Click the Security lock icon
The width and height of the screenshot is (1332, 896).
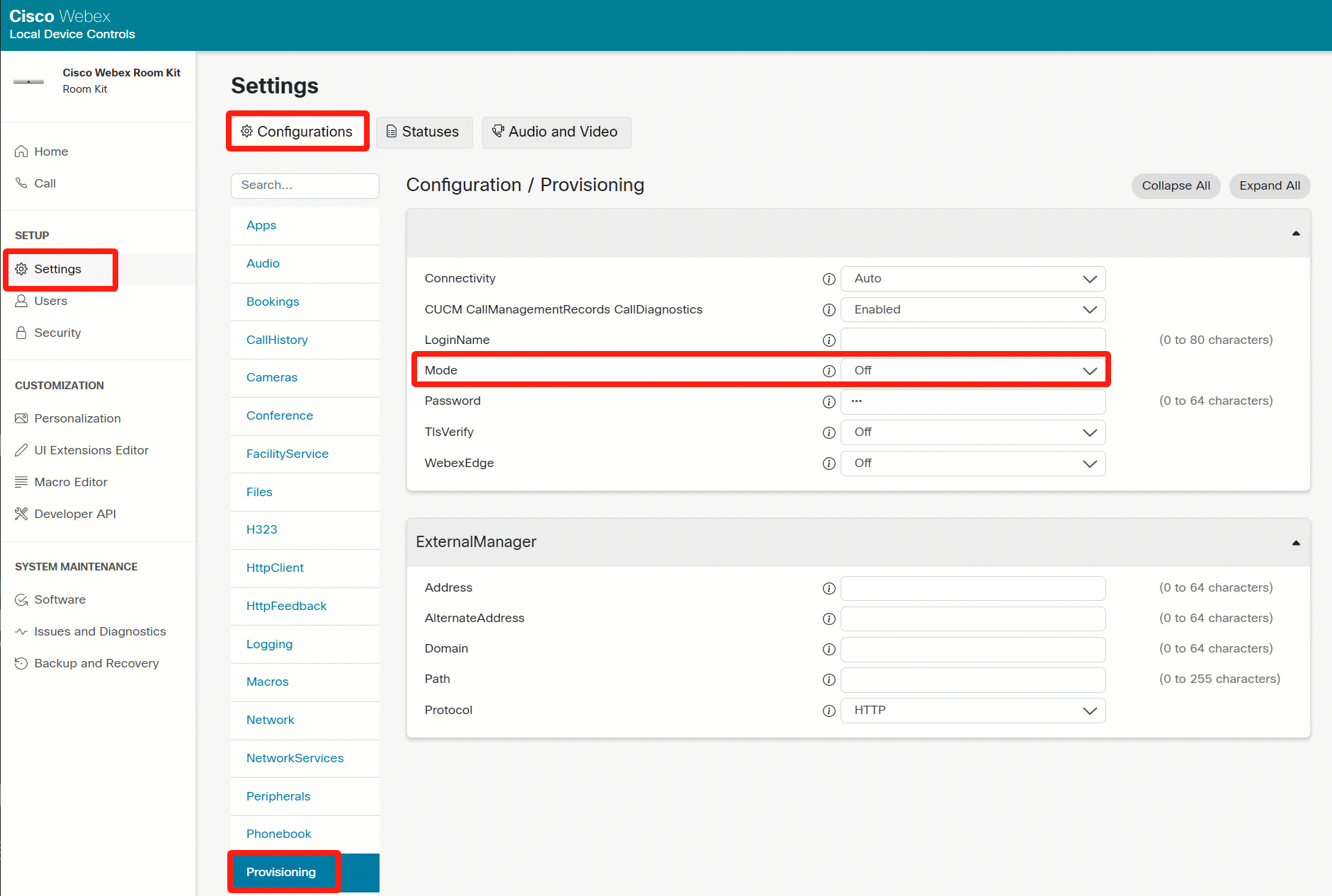(21, 333)
